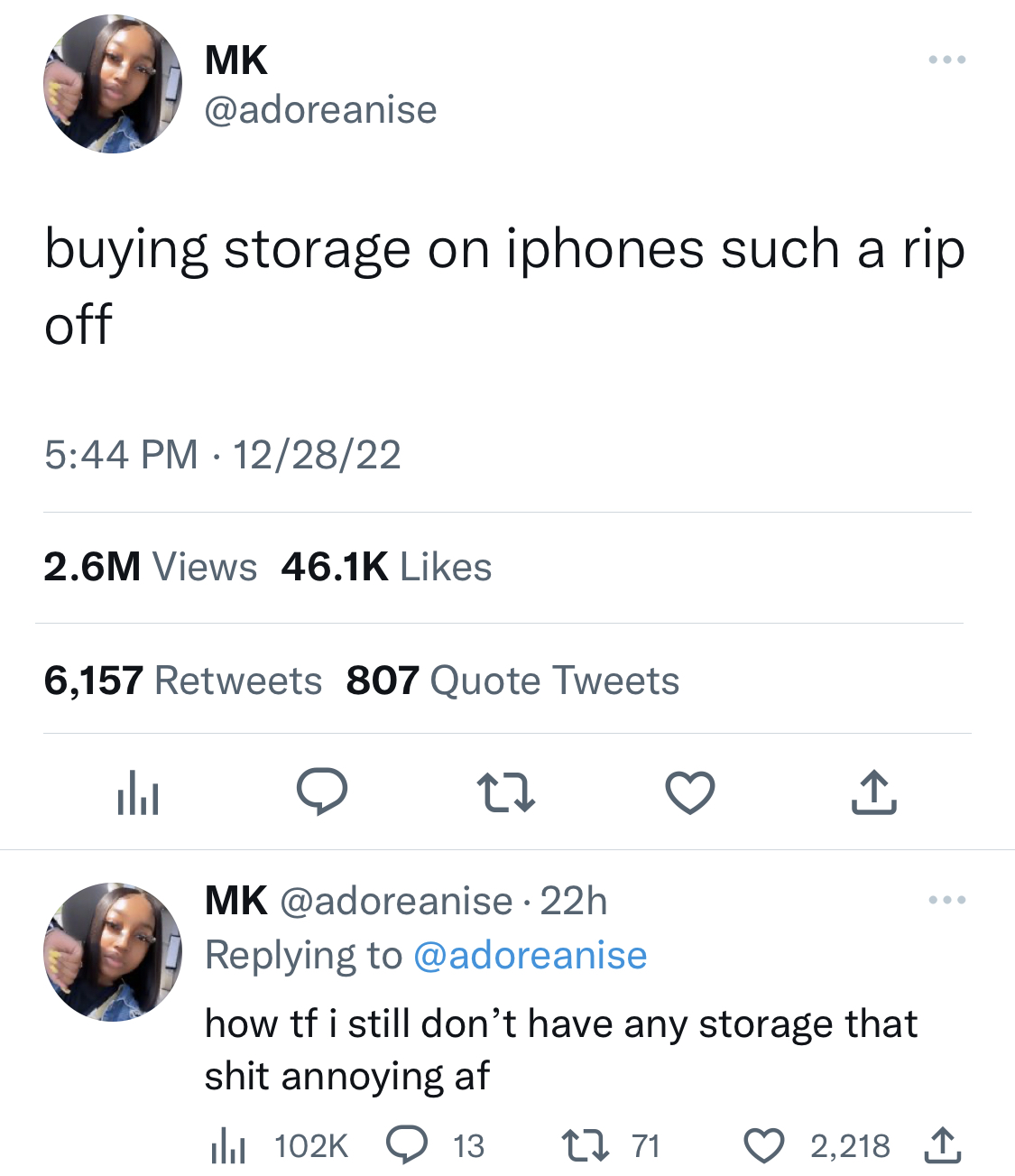The height and width of the screenshot is (1176, 1015).
Task: Tap the 5:44 PM timestamp
Action: pyautogui.click(x=121, y=454)
